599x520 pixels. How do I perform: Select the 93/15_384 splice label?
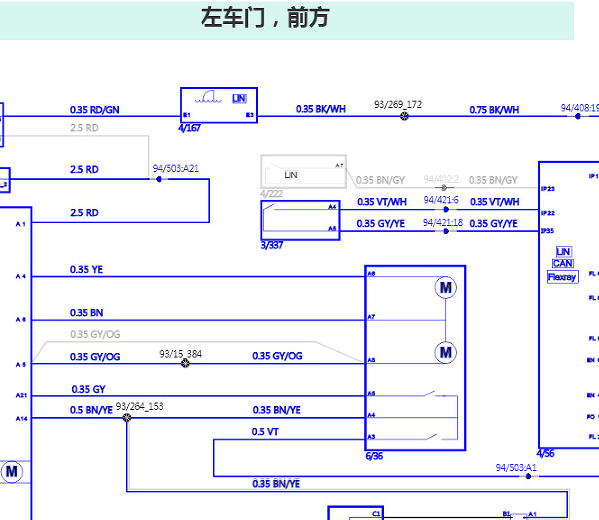[181, 354]
